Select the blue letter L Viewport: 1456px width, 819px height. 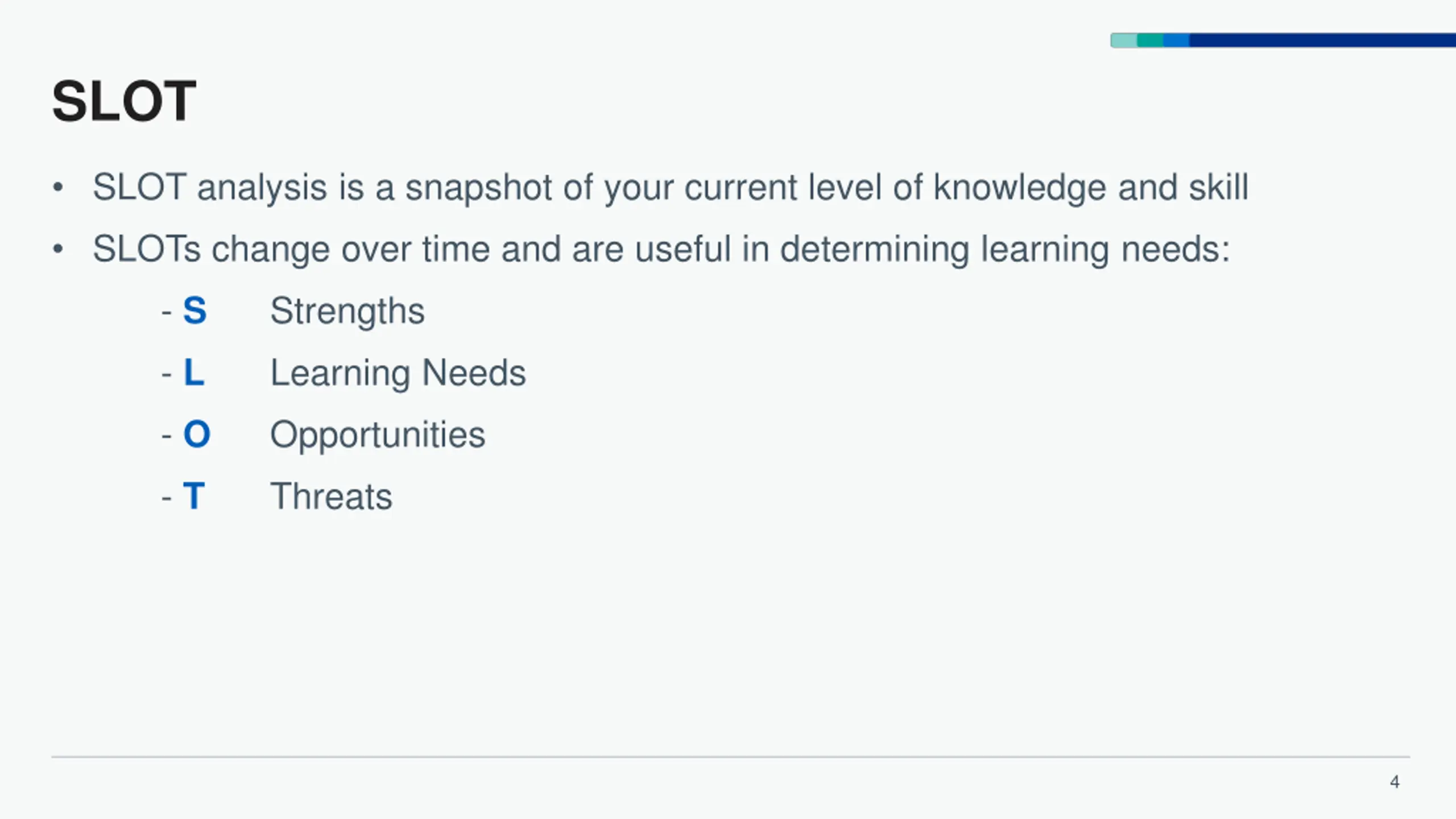pyautogui.click(x=194, y=373)
